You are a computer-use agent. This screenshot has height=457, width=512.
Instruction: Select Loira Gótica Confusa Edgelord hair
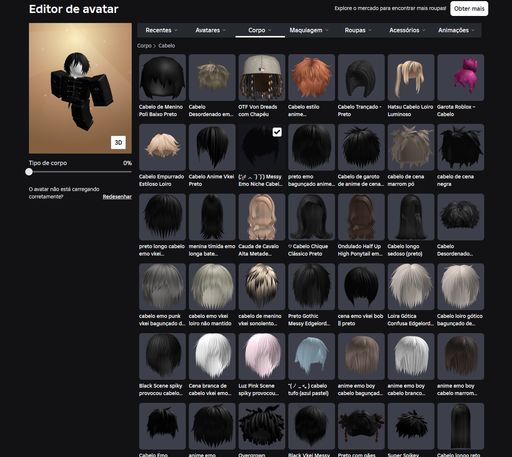coord(411,286)
